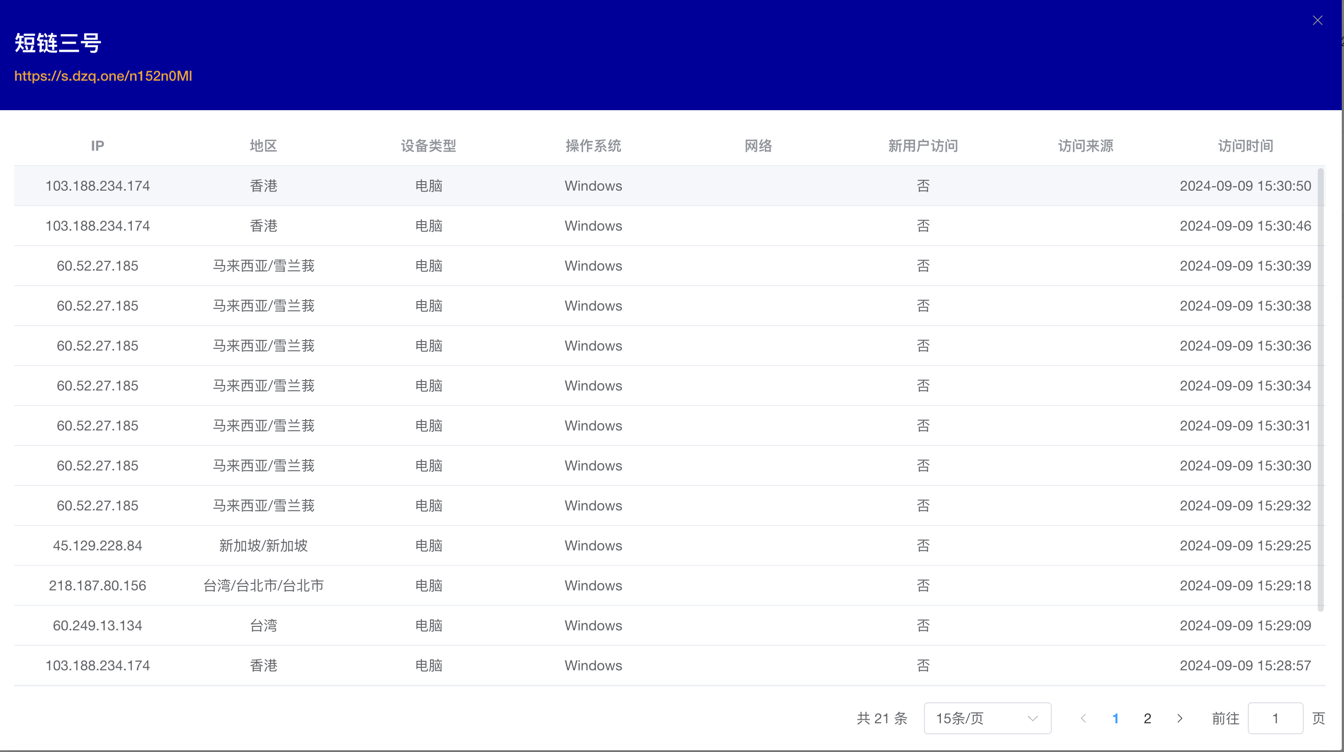This screenshot has height=752, width=1344.
Task: Click the 新用户访问 column header
Action: click(x=923, y=146)
